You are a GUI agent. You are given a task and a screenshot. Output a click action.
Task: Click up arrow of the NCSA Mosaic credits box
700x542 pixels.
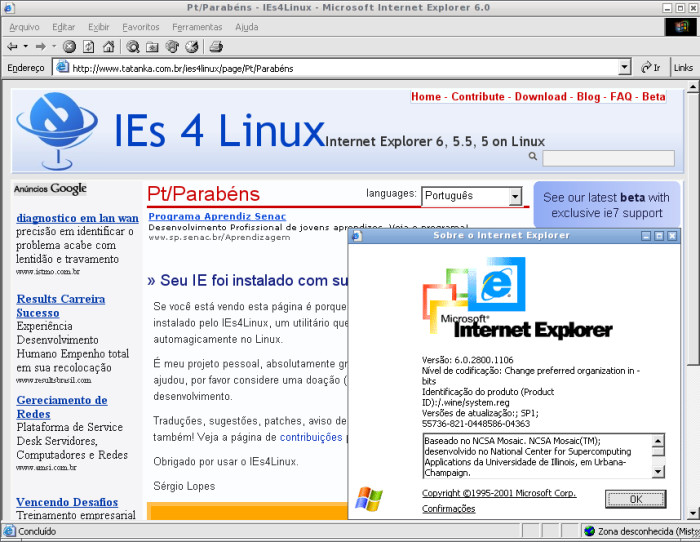[658, 441]
